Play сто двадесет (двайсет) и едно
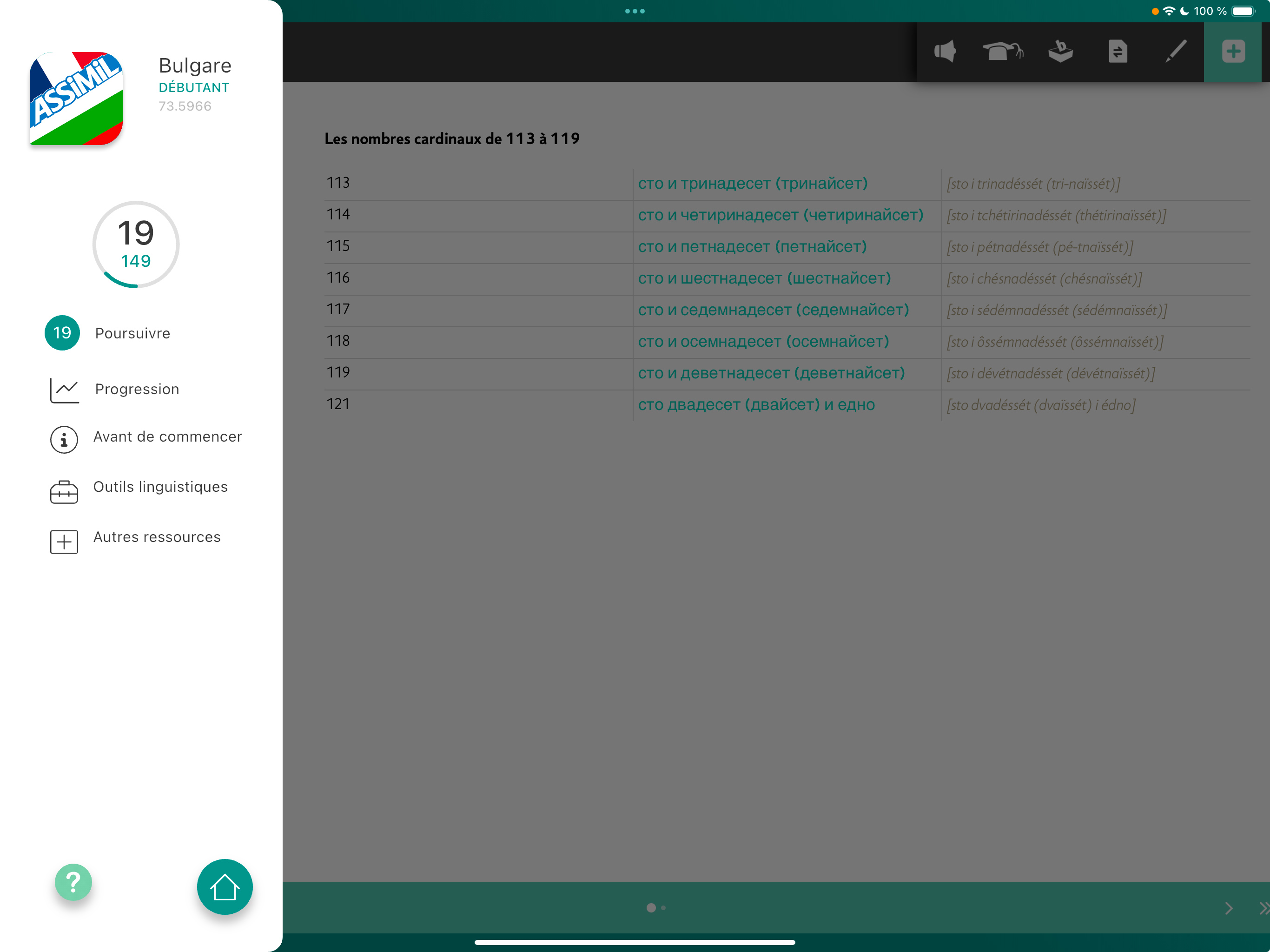This screenshot has height=952, width=1270. (x=756, y=405)
